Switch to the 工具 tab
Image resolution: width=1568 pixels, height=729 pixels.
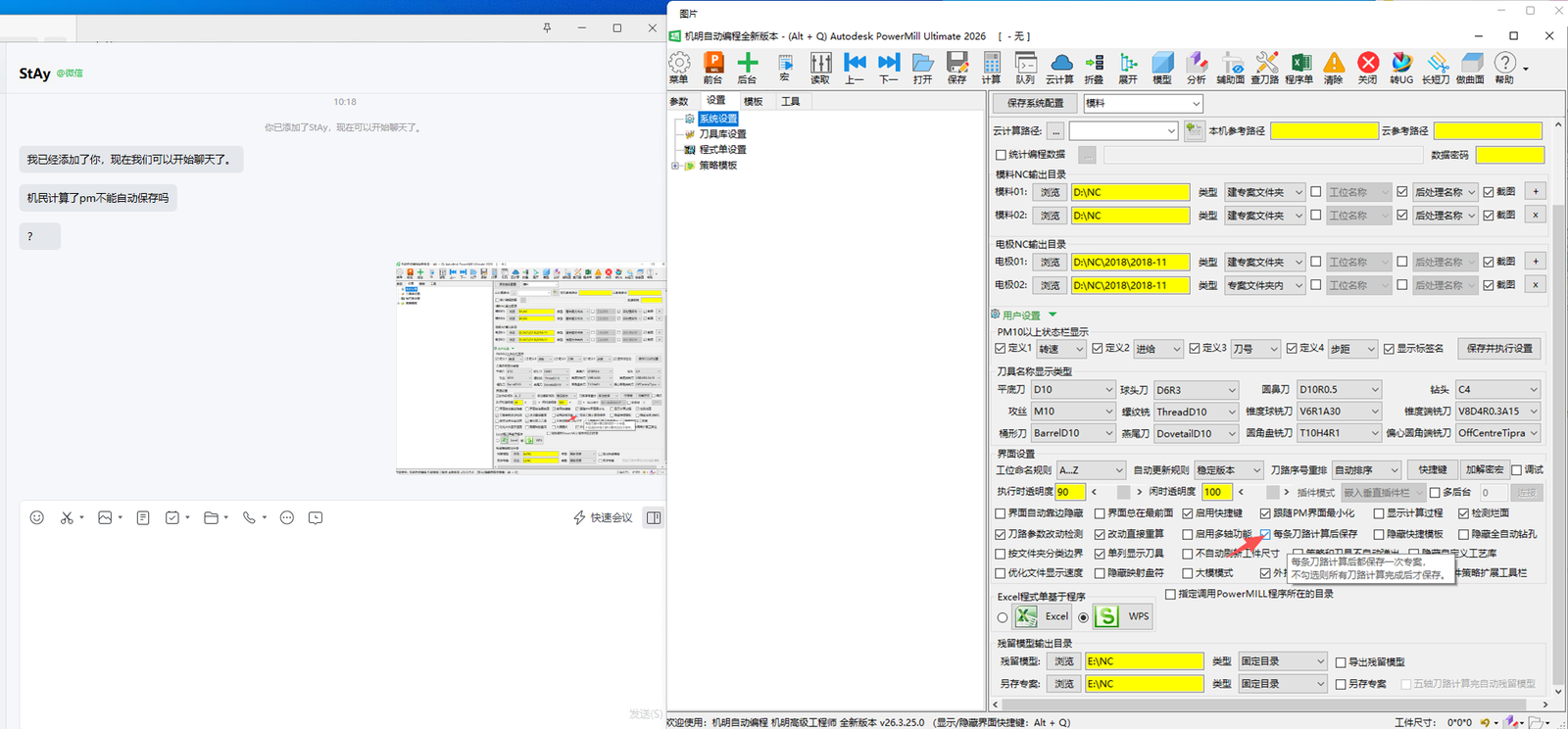click(790, 102)
